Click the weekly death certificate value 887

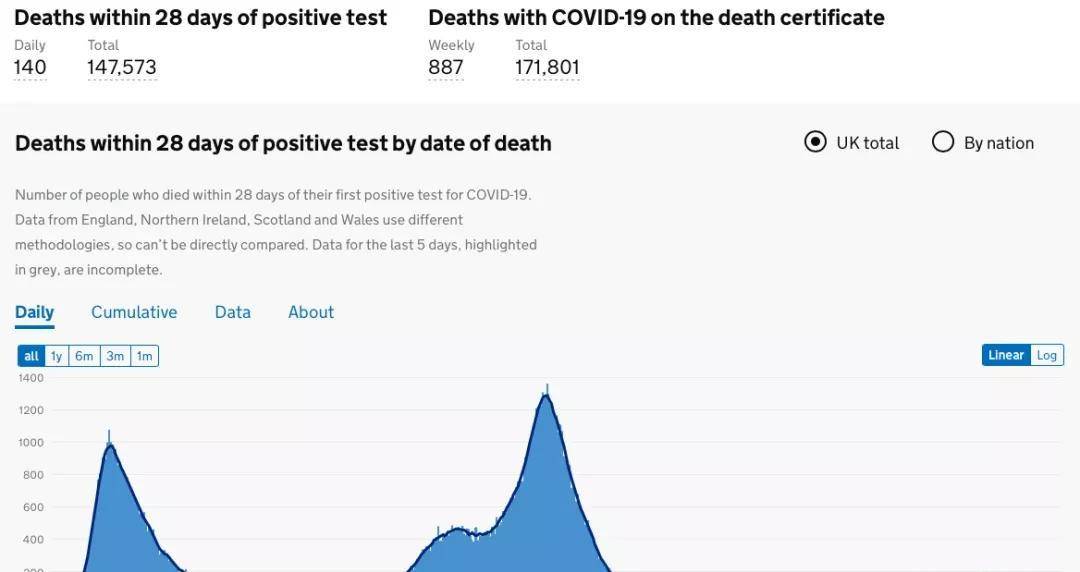click(446, 67)
